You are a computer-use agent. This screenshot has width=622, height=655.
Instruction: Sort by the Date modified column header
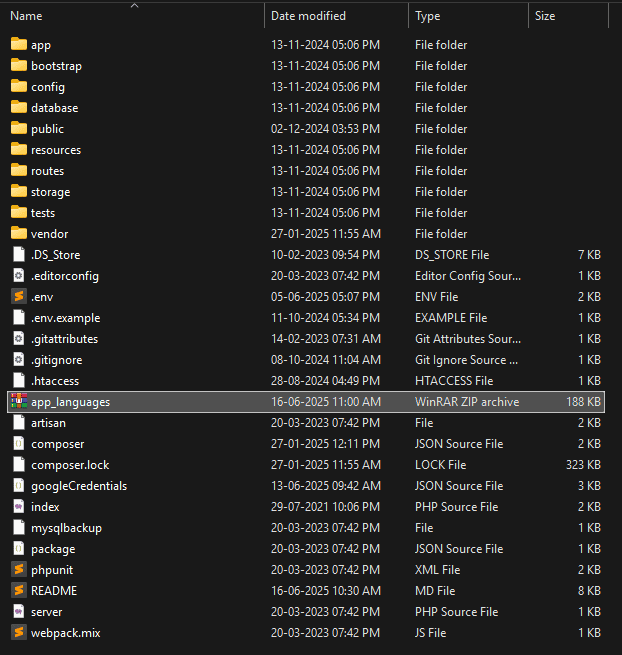coord(308,16)
